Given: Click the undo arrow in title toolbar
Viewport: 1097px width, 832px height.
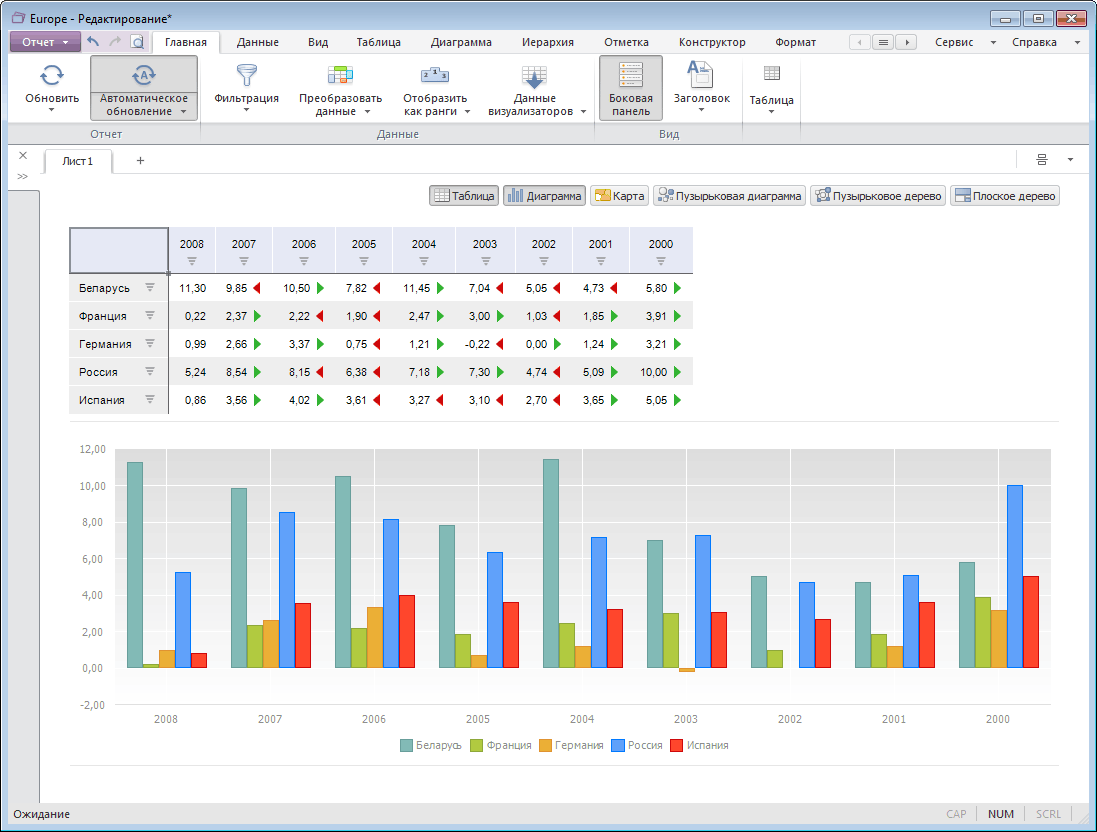Looking at the screenshot, I should pos(94,42).
